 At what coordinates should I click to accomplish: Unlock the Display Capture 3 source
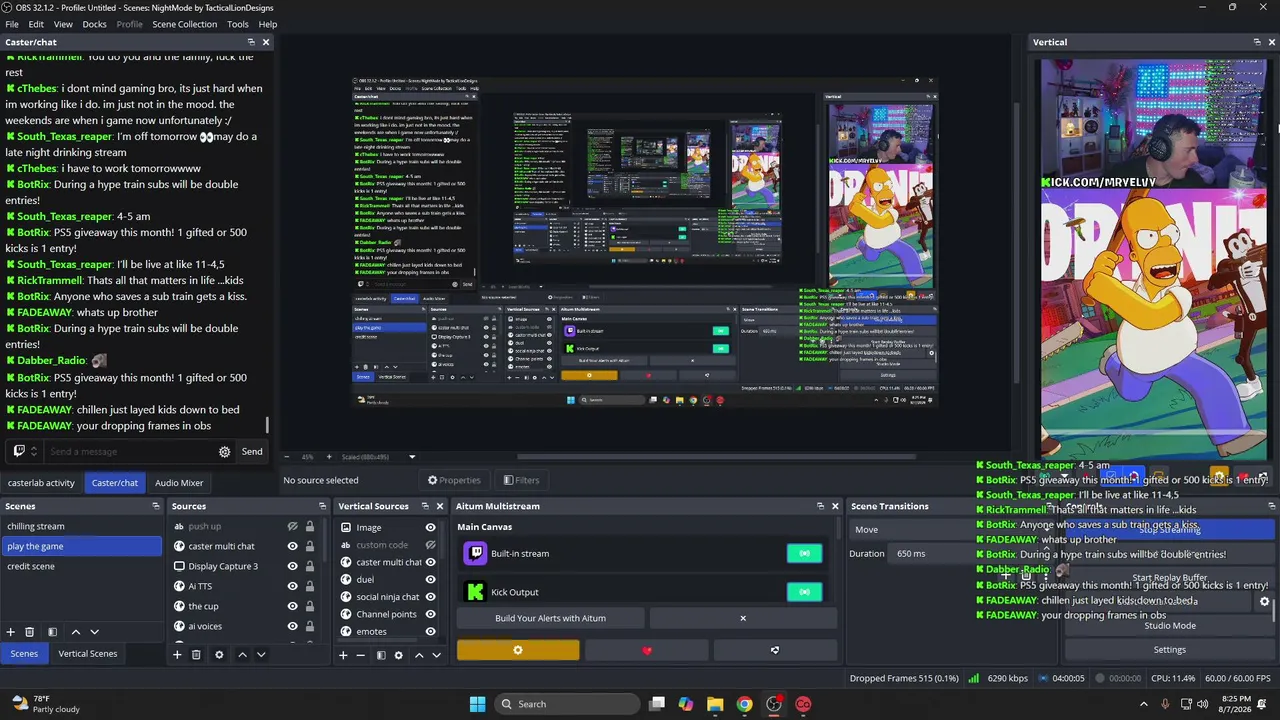(309, 566)
